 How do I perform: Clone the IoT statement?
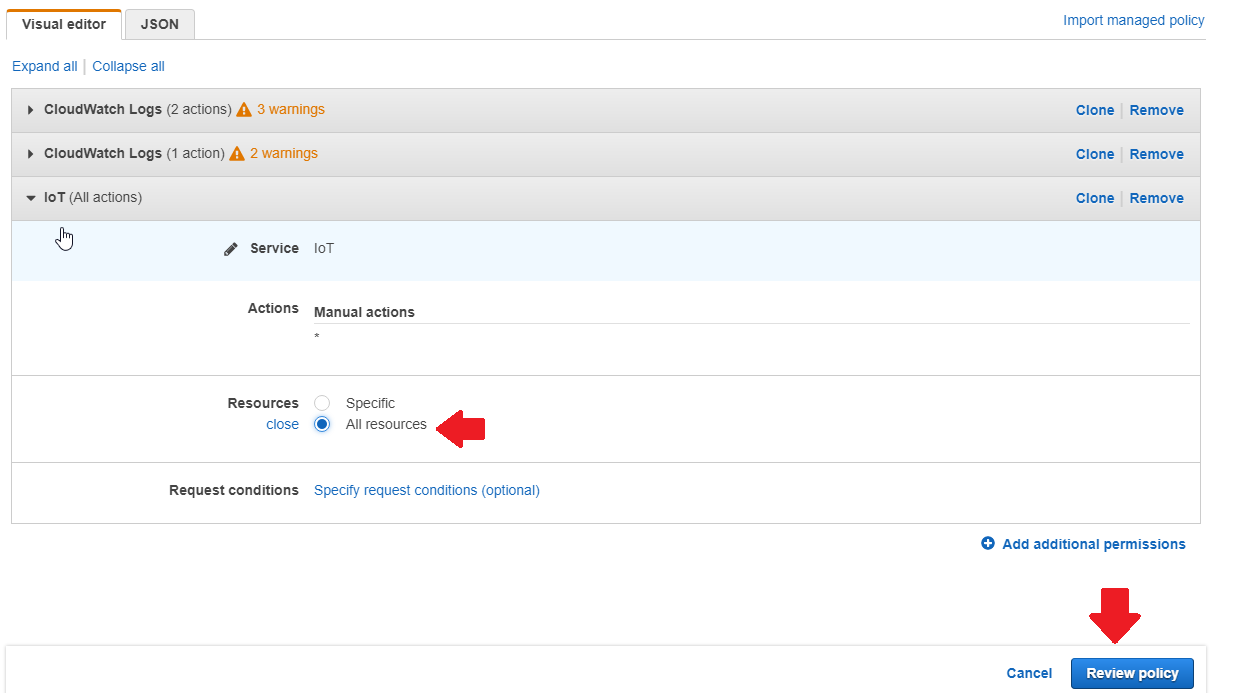tap(1095, 198)
